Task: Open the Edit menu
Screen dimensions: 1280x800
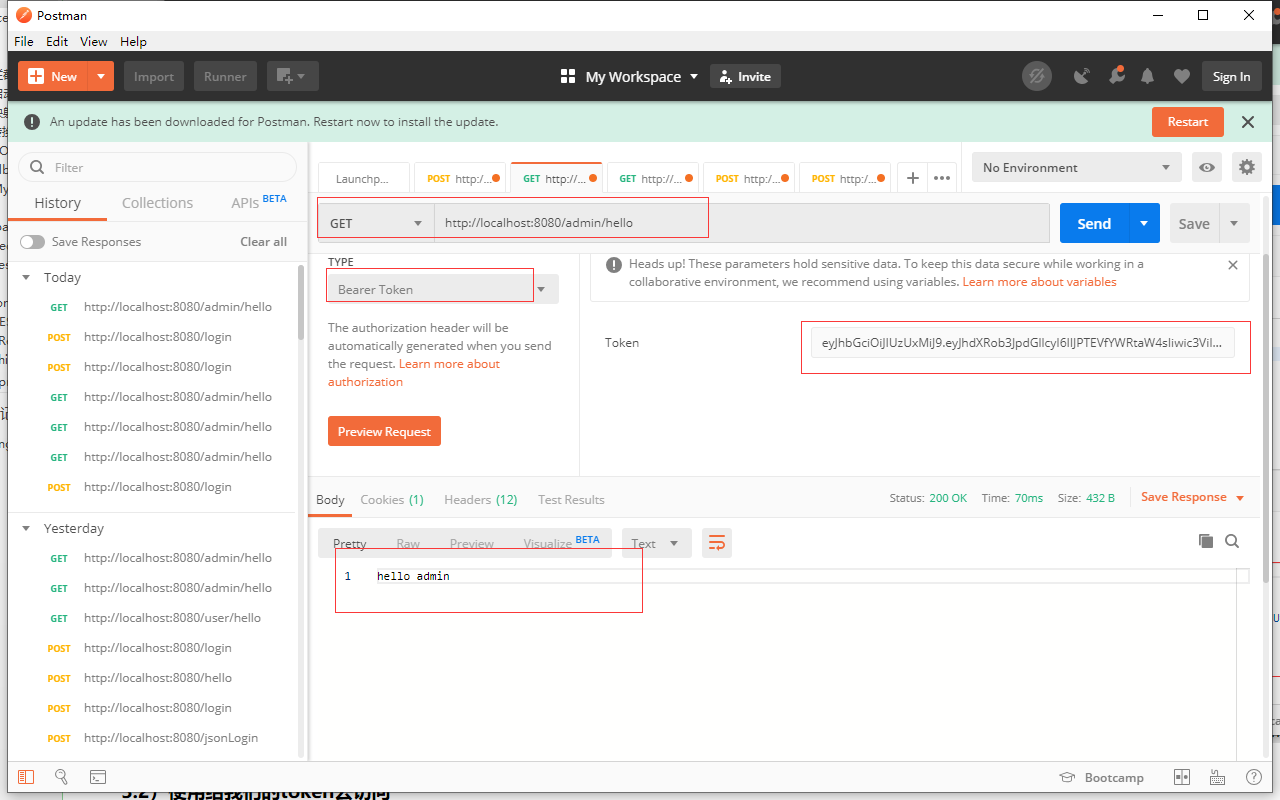Action: pos(57,41)
